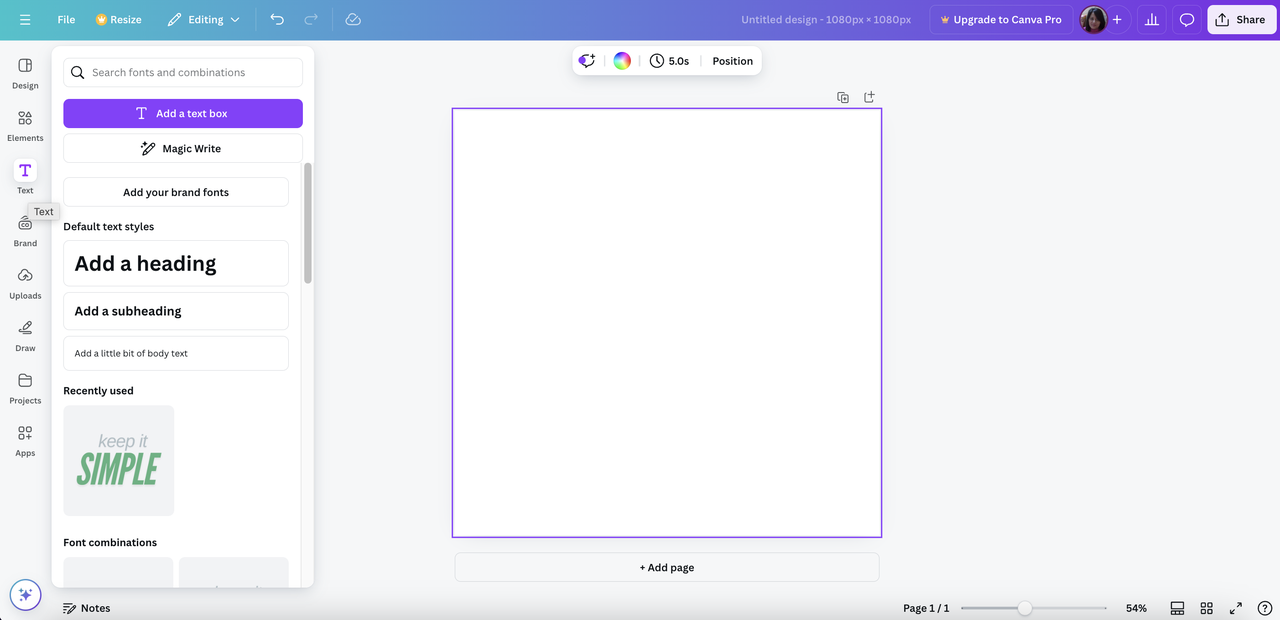Open the Brand sidebar tab

[25, 231]
